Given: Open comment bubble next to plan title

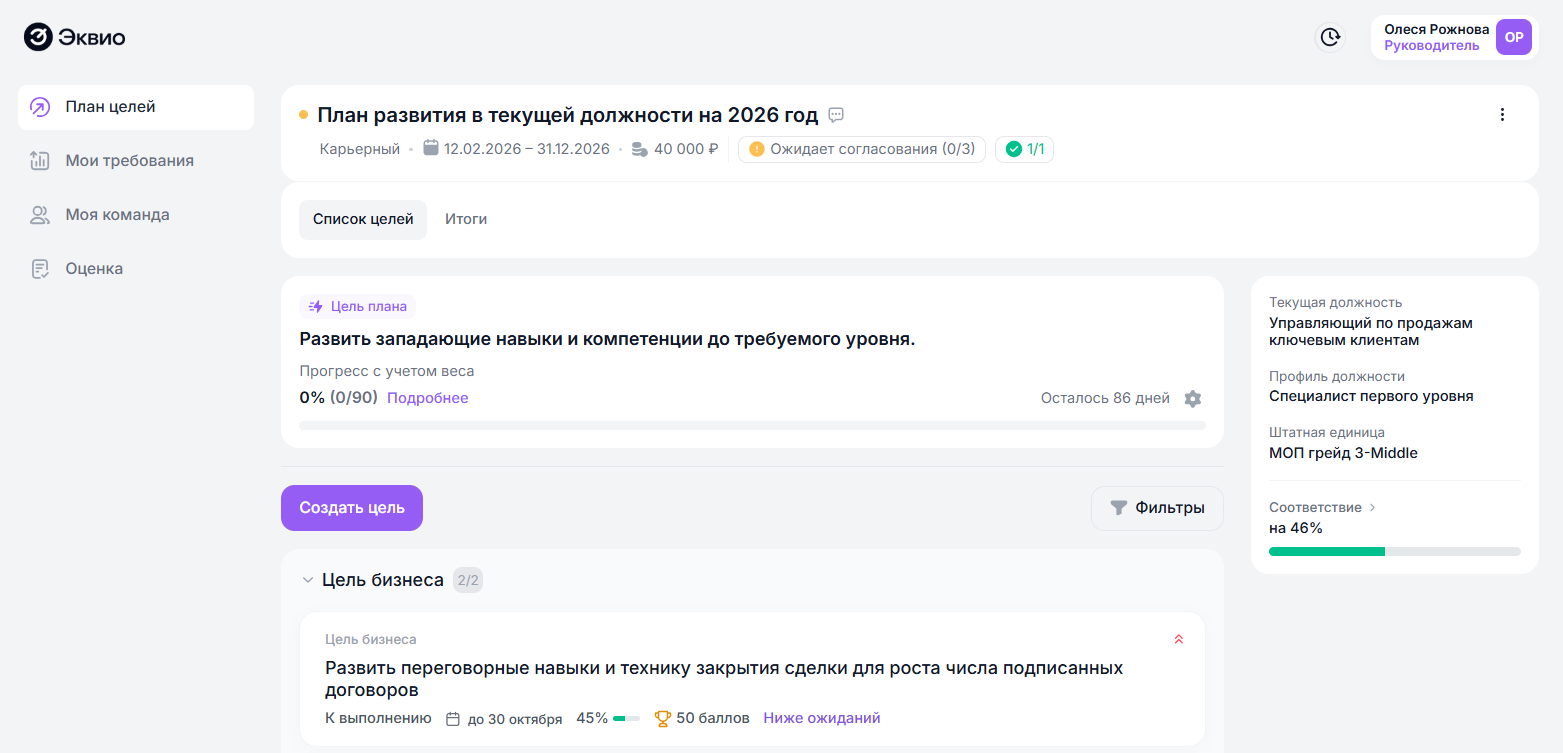Looking at the screenshot, I should tap(837, 115).
